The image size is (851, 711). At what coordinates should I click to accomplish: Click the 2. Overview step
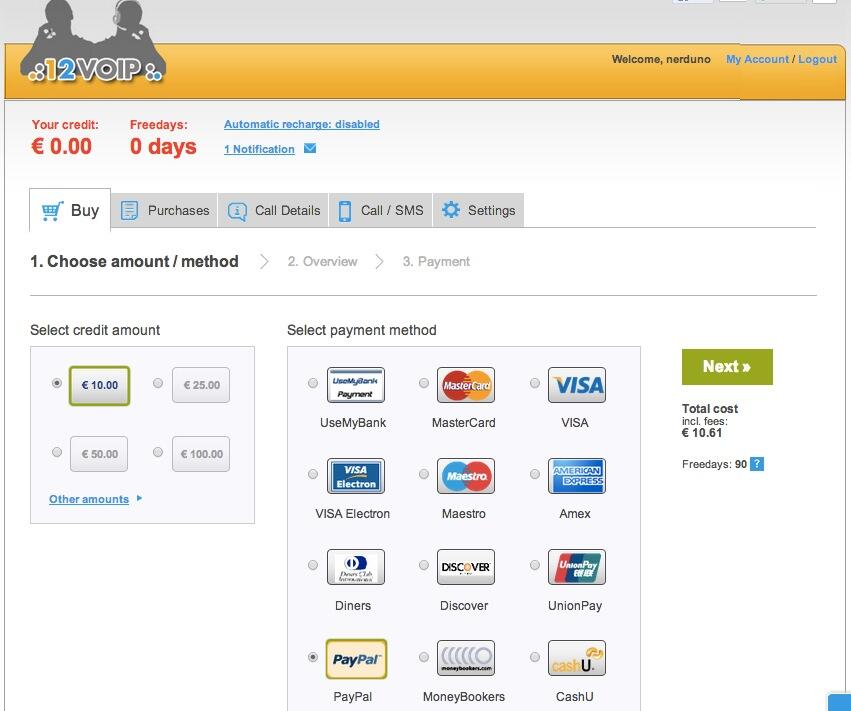pos(322,262)
